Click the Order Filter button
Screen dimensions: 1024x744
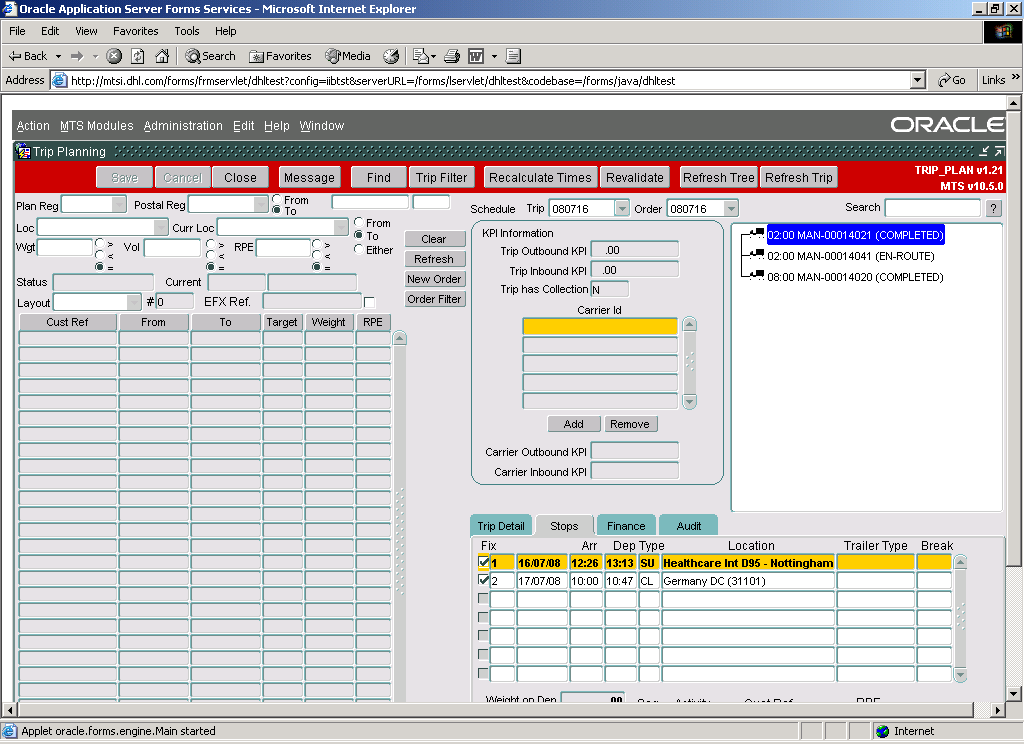[x=434, y=299]
